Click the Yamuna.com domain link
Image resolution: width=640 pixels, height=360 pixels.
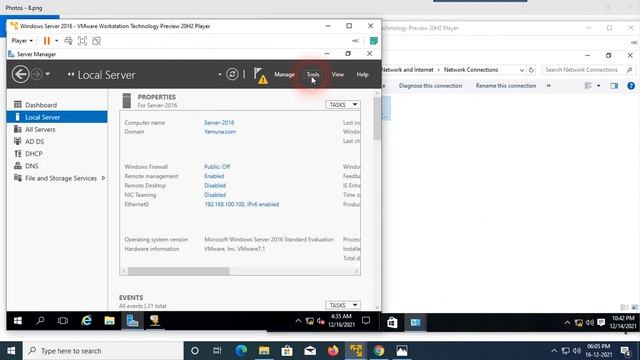pyautogui.click(x=220, y=132)
